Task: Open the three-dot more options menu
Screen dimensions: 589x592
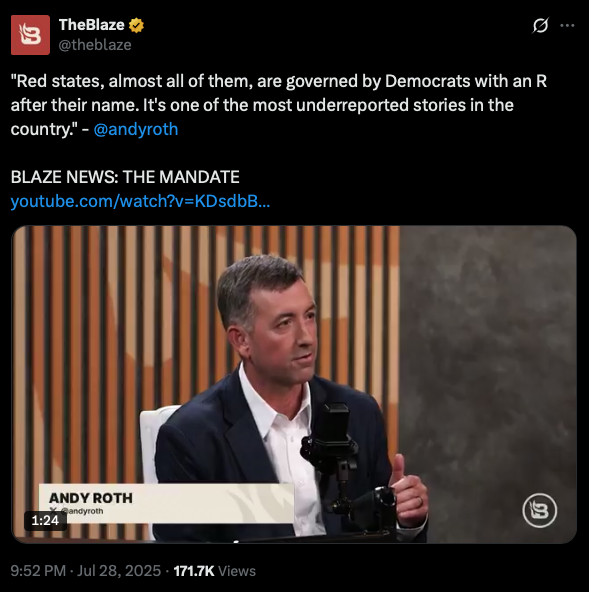Action: point(567,26)
